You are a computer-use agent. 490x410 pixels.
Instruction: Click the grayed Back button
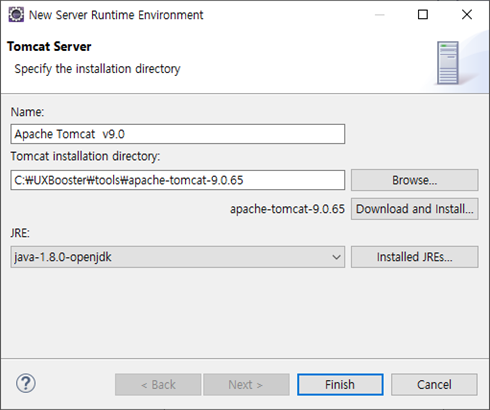point(158,385)
